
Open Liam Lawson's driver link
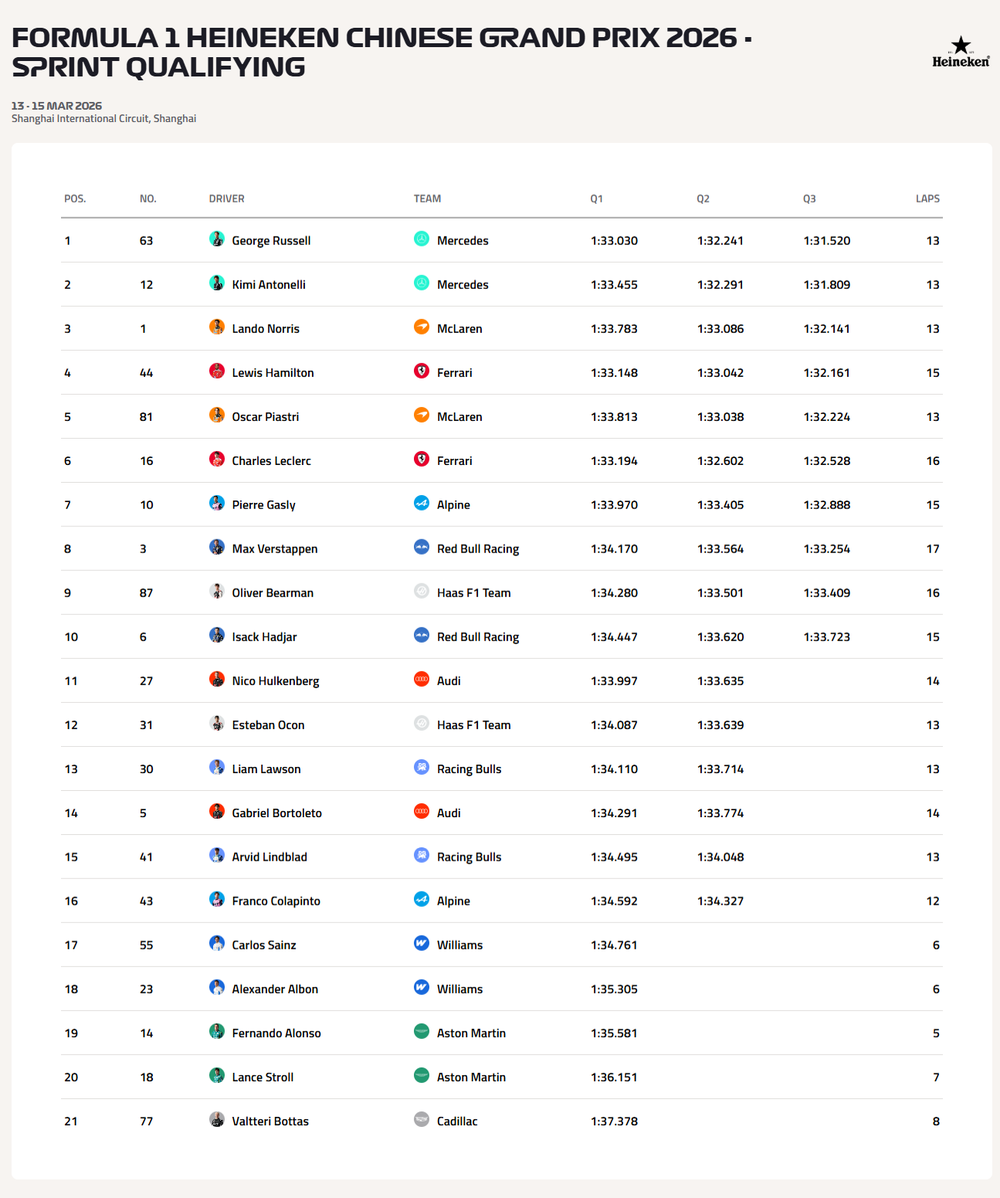[x=267, y=769]
